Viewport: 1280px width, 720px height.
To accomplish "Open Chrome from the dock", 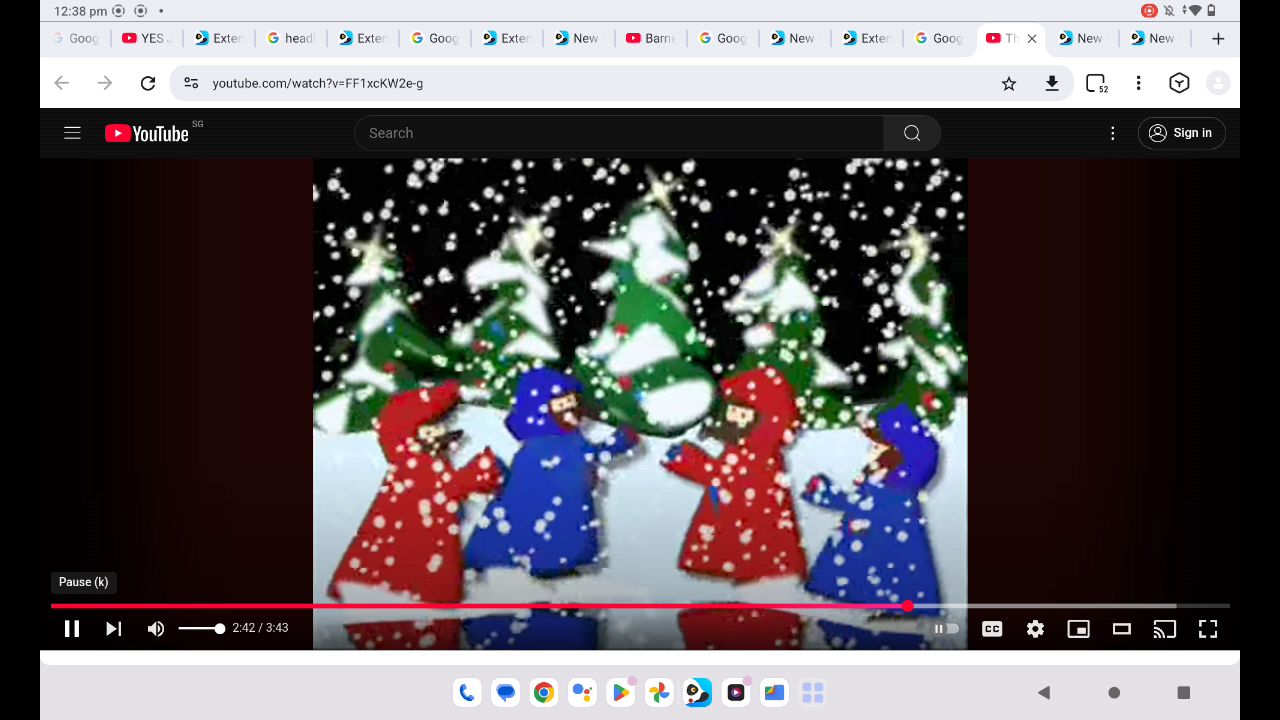I will pos(544,692).
